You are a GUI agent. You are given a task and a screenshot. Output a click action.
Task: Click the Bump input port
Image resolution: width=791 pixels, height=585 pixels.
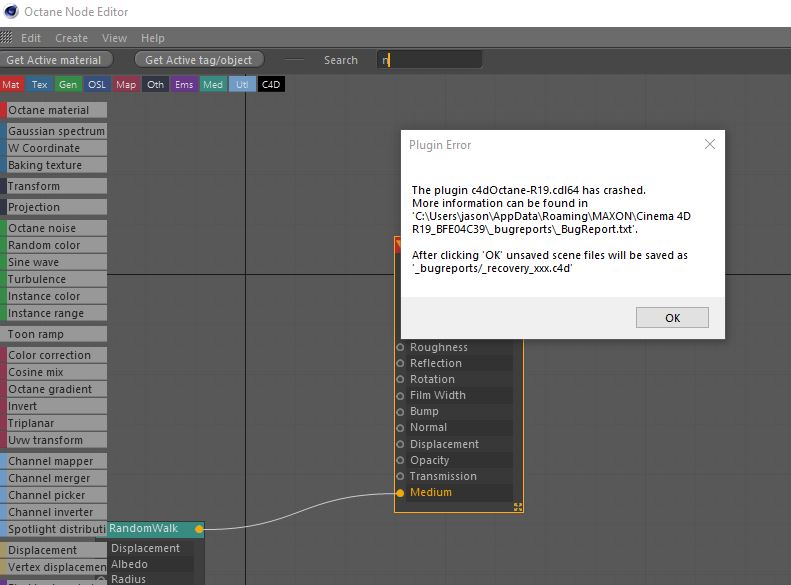[x=400, y=412]
